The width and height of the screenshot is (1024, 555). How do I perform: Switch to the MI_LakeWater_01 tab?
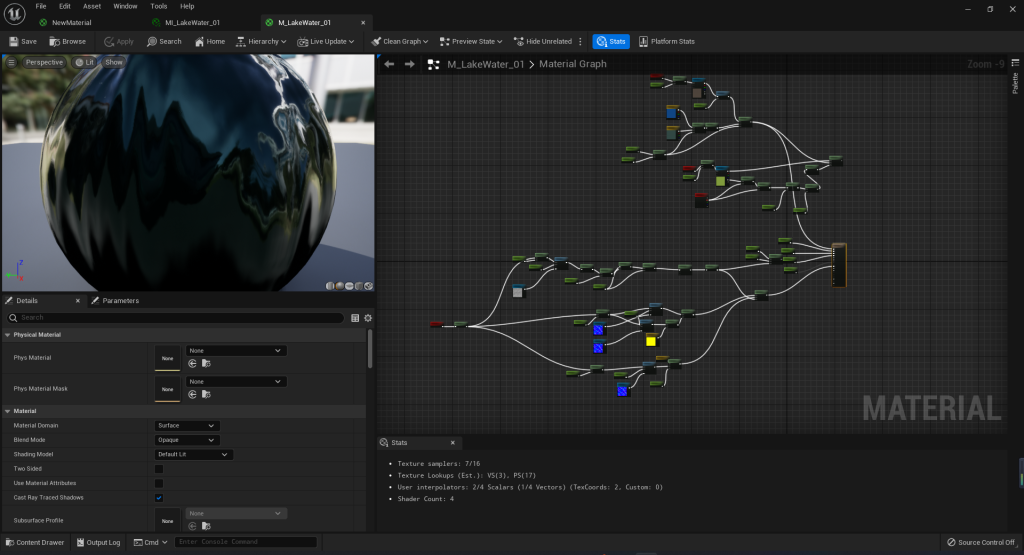[192, 22]
